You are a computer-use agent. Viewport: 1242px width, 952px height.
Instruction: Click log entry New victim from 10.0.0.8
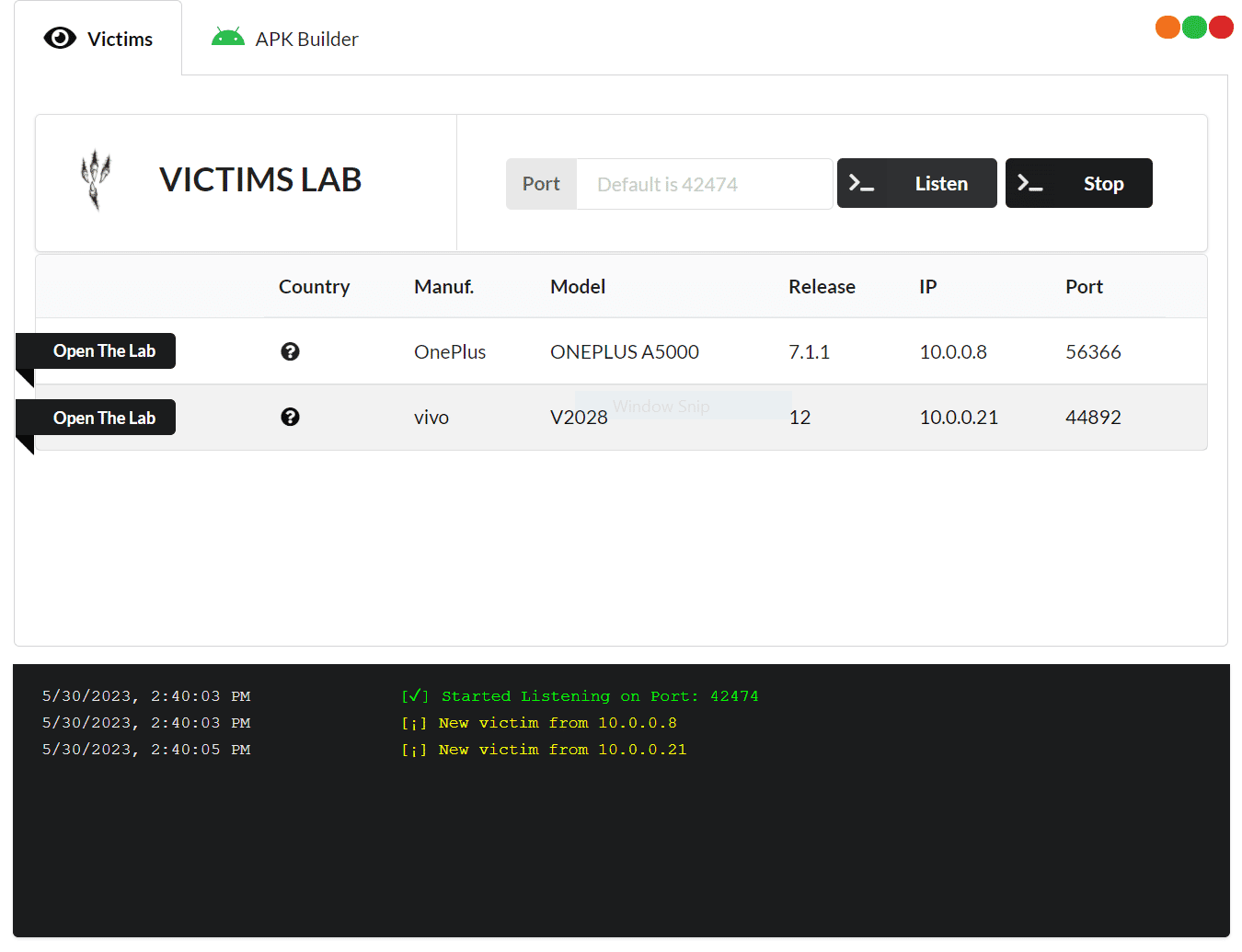pos(539,723)
